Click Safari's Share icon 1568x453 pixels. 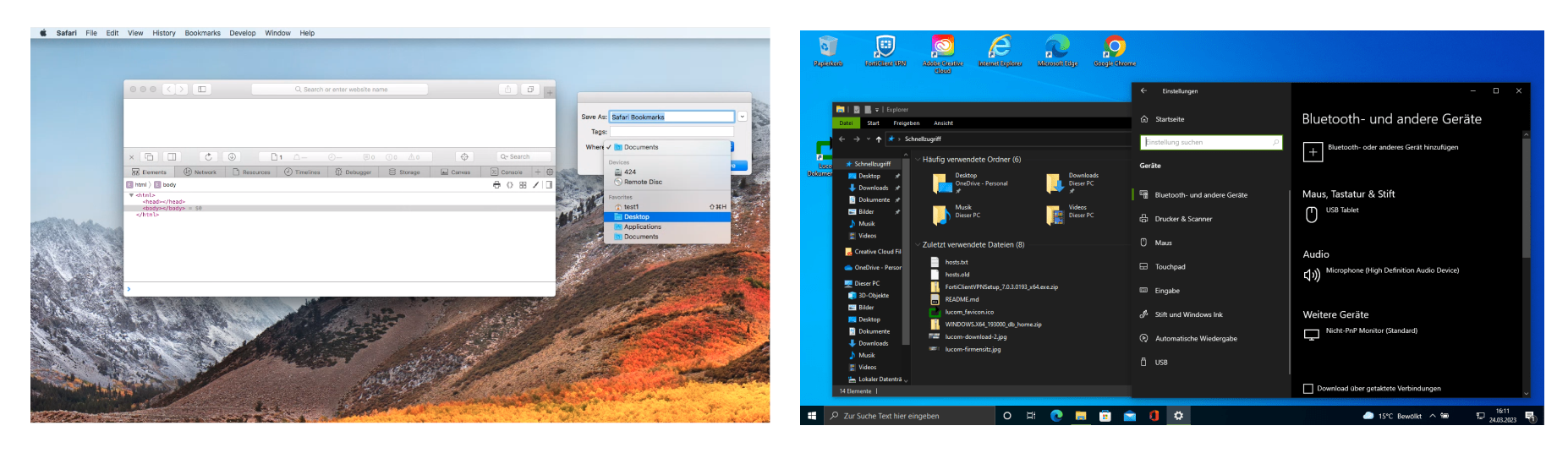click(x=508, y=89)
